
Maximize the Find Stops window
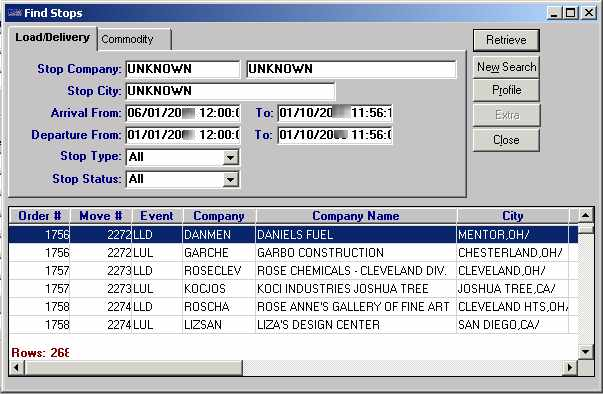tap(571, 13)
